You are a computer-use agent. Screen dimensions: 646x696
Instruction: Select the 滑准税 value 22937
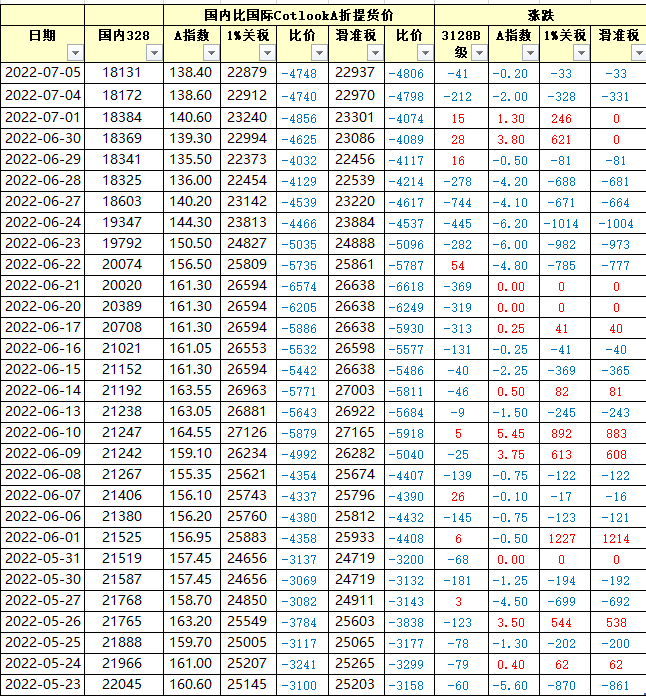(356, 72)
